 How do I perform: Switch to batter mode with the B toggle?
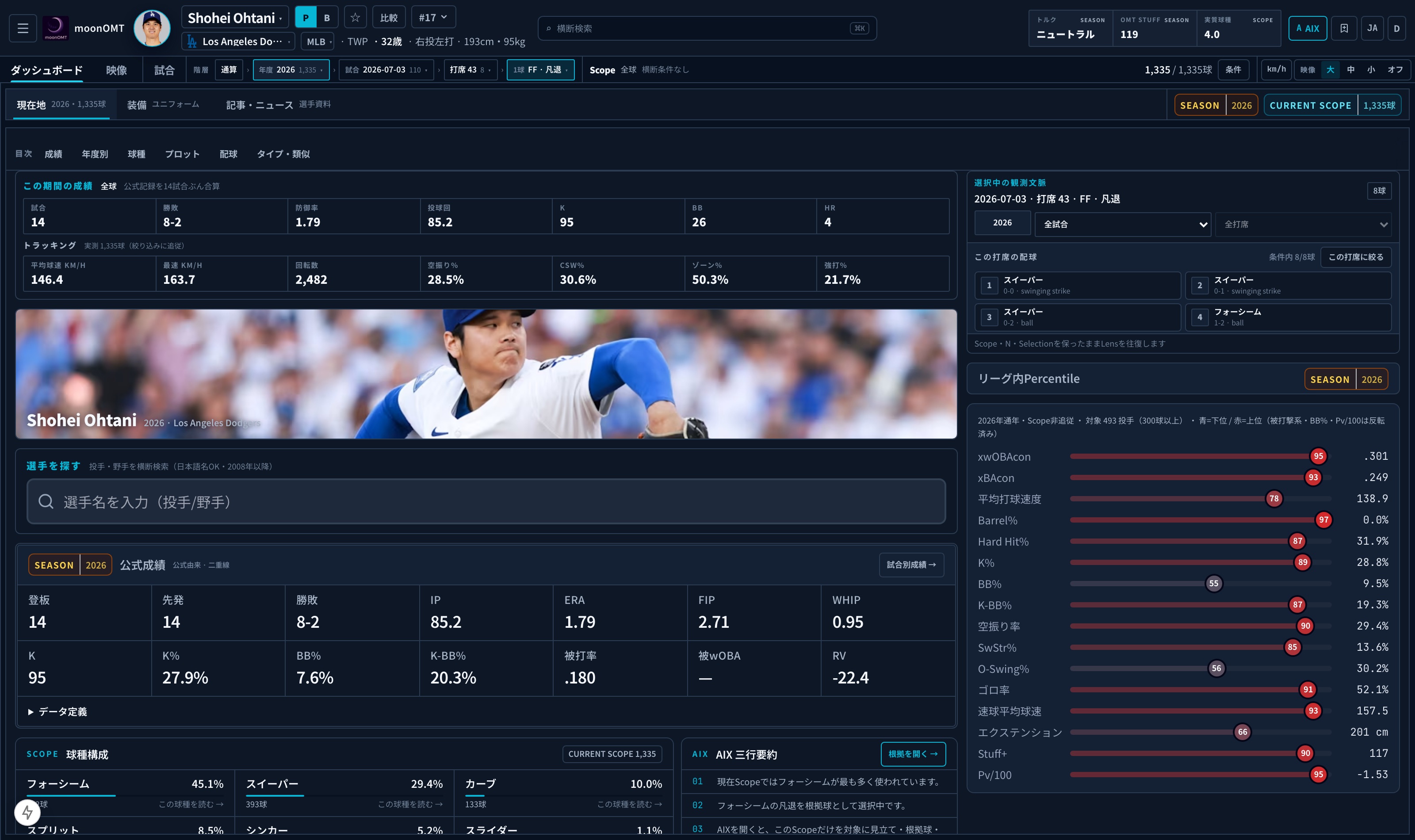(x=327, y=18)
